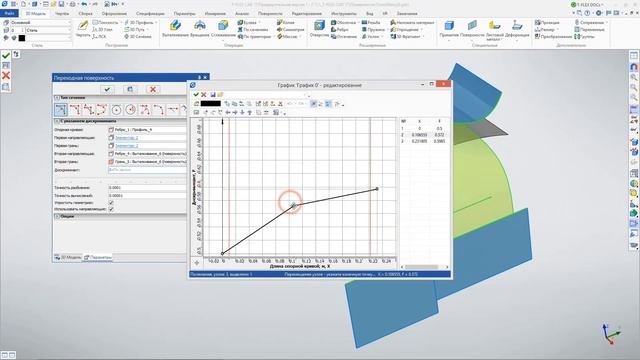640x360 pixels.
Task: Cancel with red X in left toolbar
Action: click(x=6, y=76)
